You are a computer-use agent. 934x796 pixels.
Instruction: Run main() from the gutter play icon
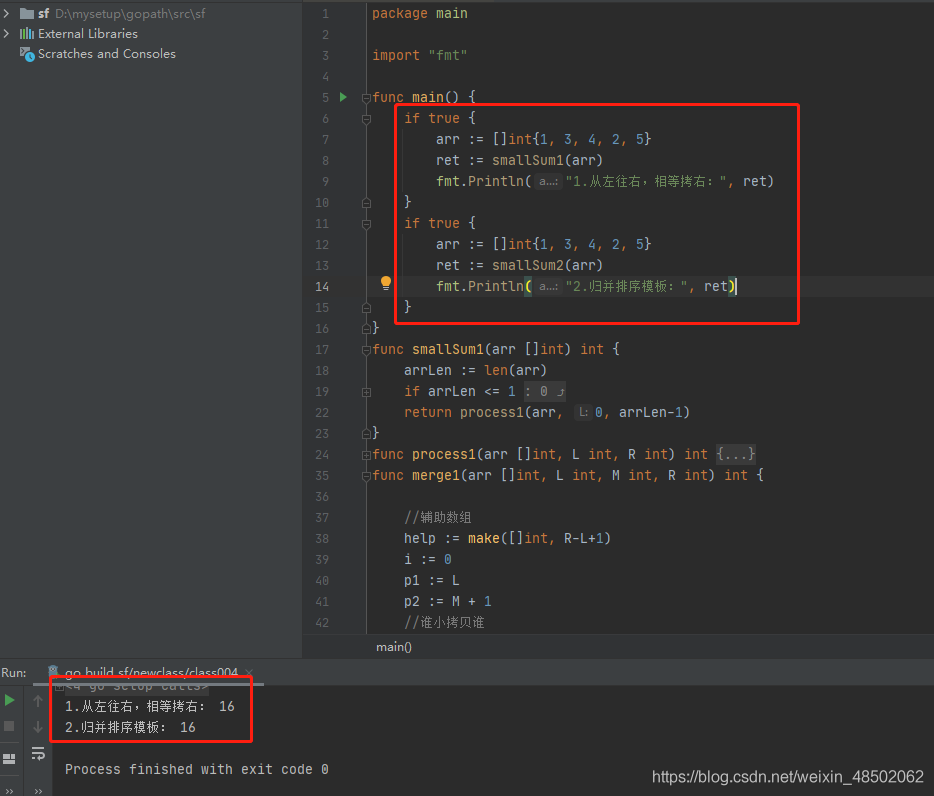point(343,97)
